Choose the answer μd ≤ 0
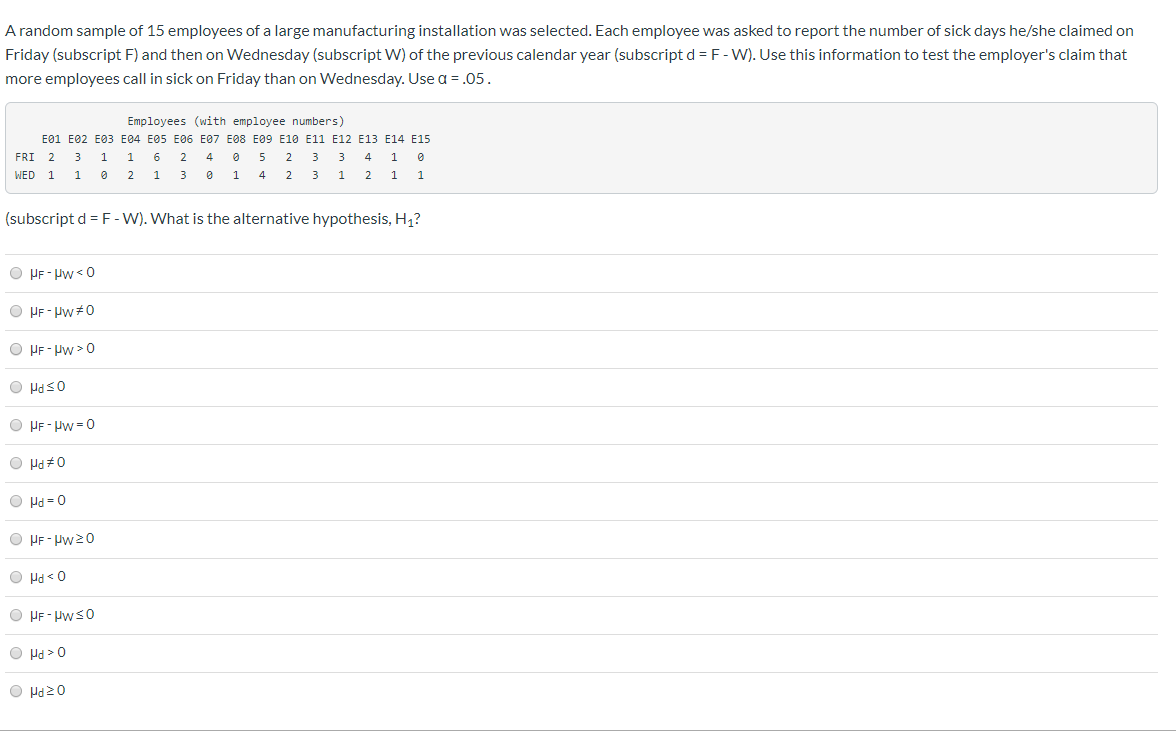The image size is (1176, 736). [16, 386]
